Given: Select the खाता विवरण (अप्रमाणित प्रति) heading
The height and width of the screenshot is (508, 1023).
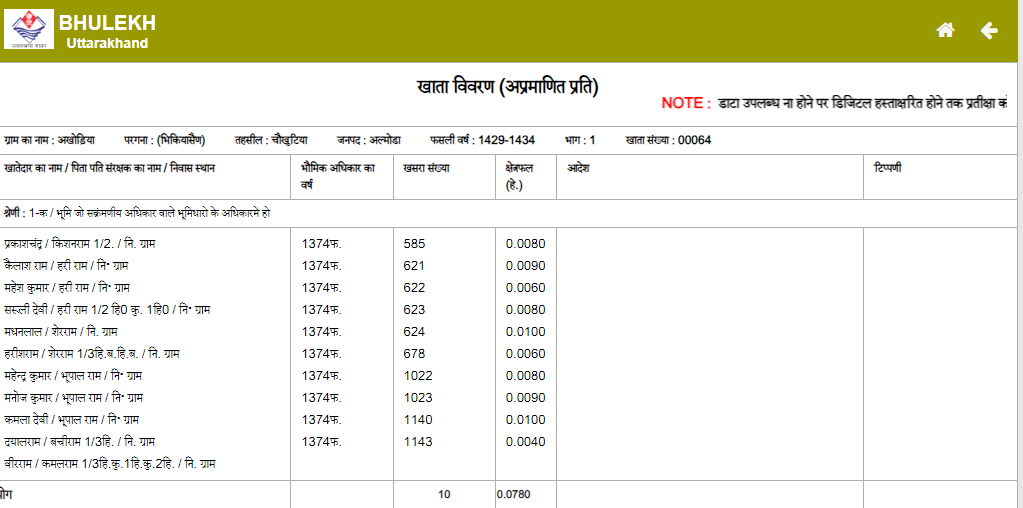Looking at the screenshot, I should point(507,86).
